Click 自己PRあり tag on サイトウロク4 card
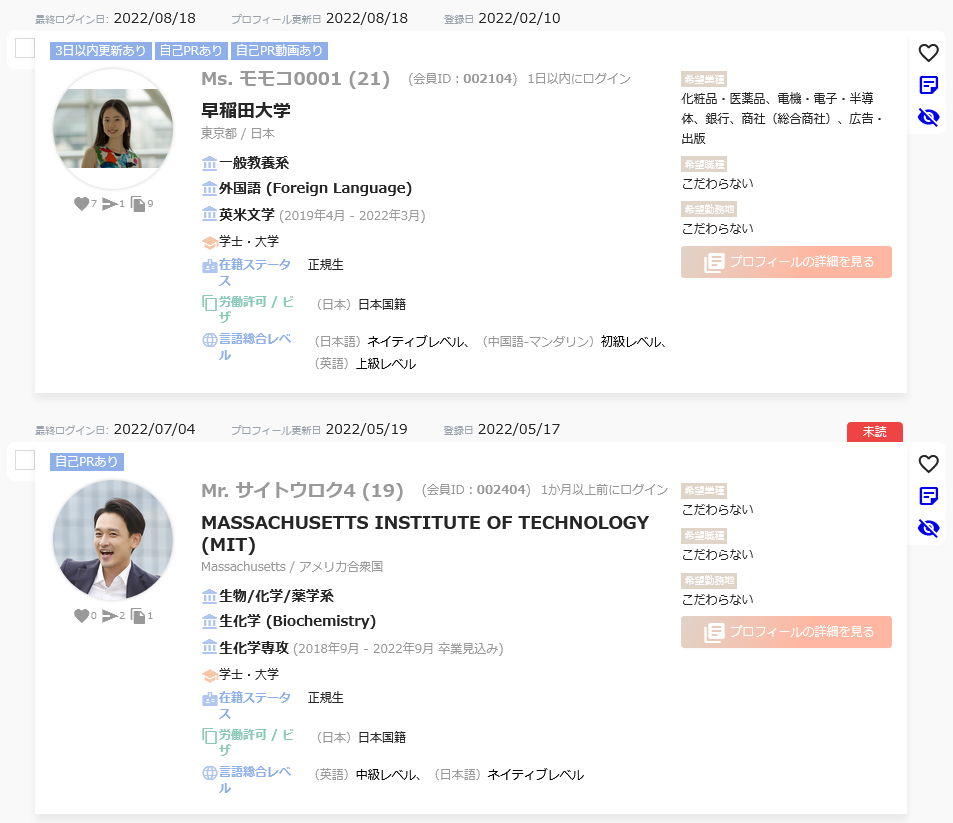 (x=87, y=461)
